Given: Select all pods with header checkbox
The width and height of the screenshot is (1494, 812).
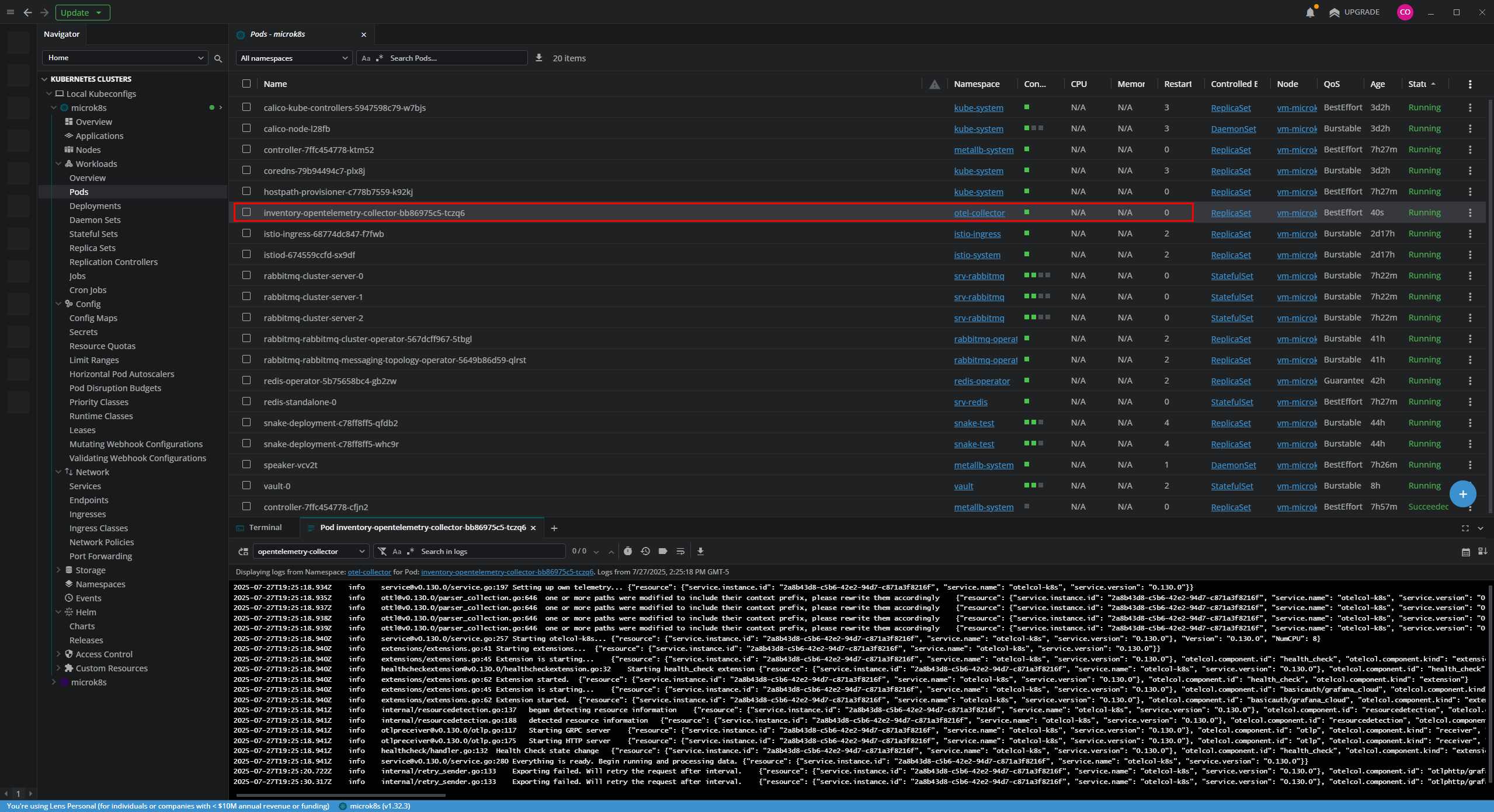Looking at the screenshot, I should (246, 83).
